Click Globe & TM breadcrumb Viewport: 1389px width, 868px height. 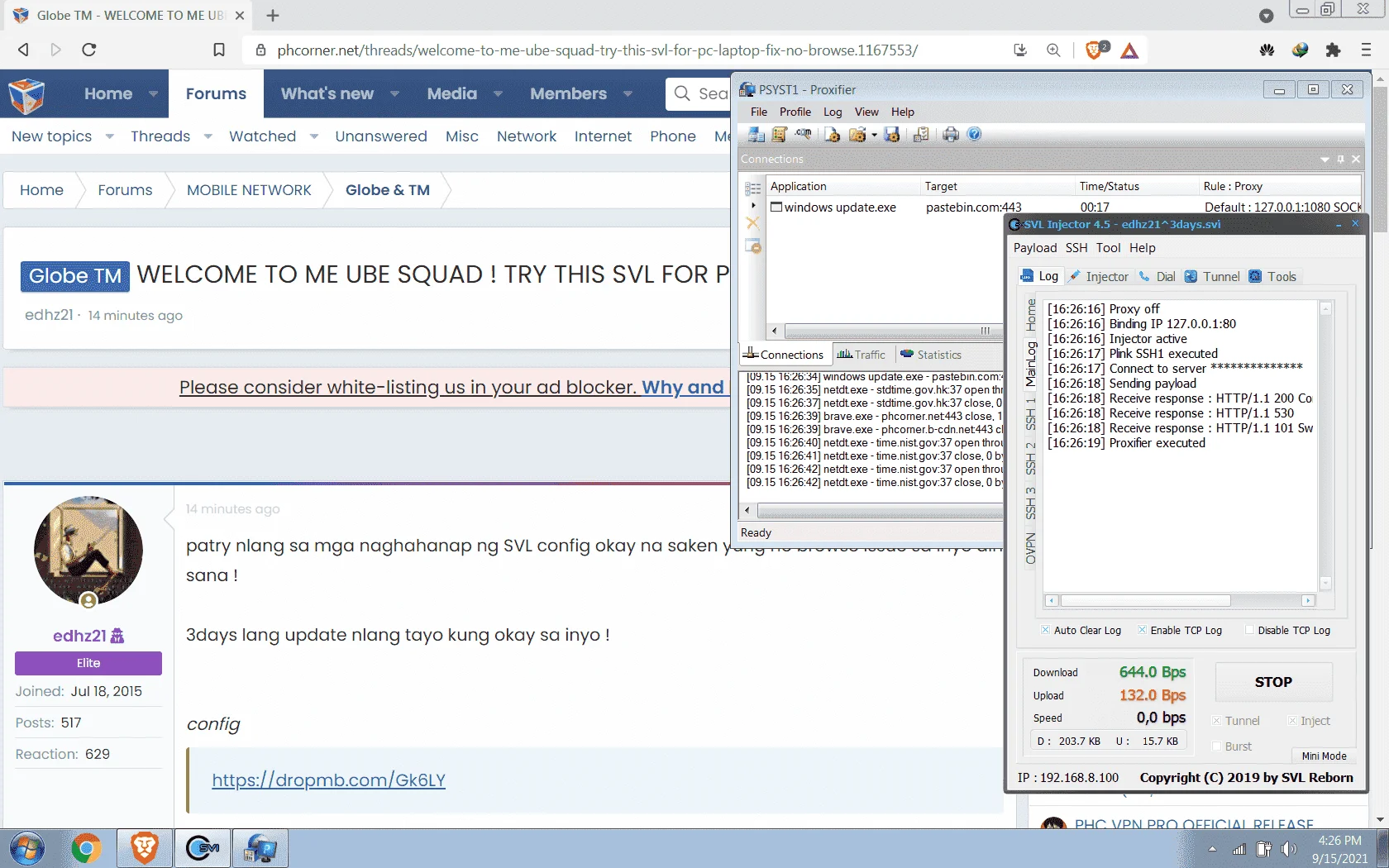click(388, 190)
